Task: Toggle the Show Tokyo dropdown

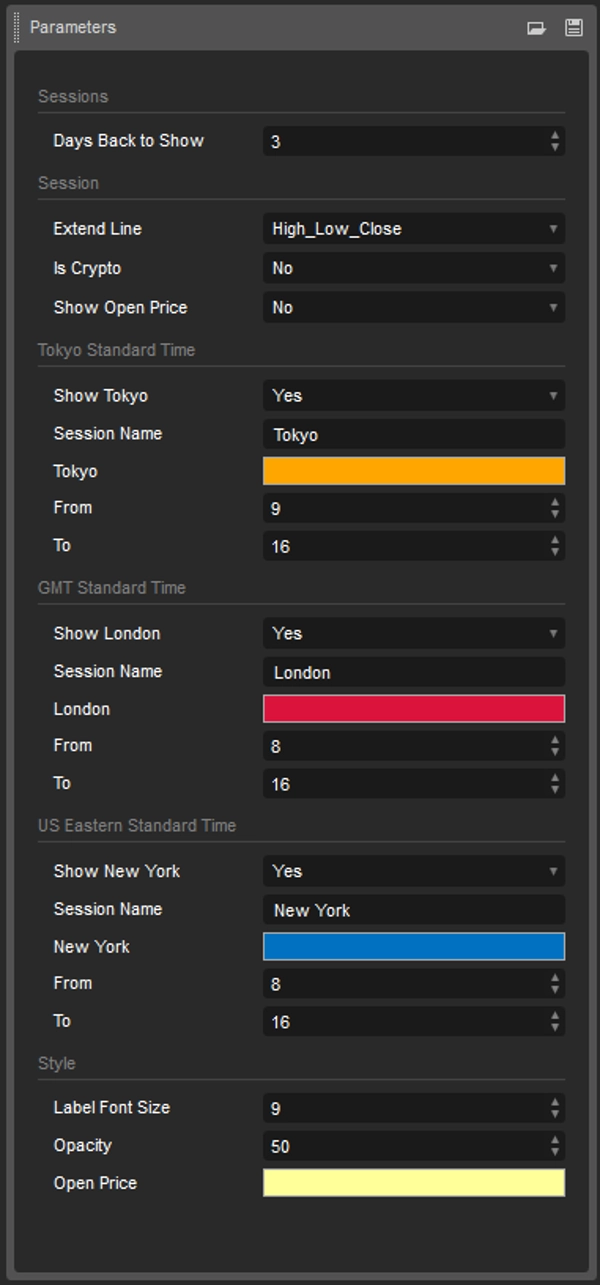Action: tap(413, 396)
